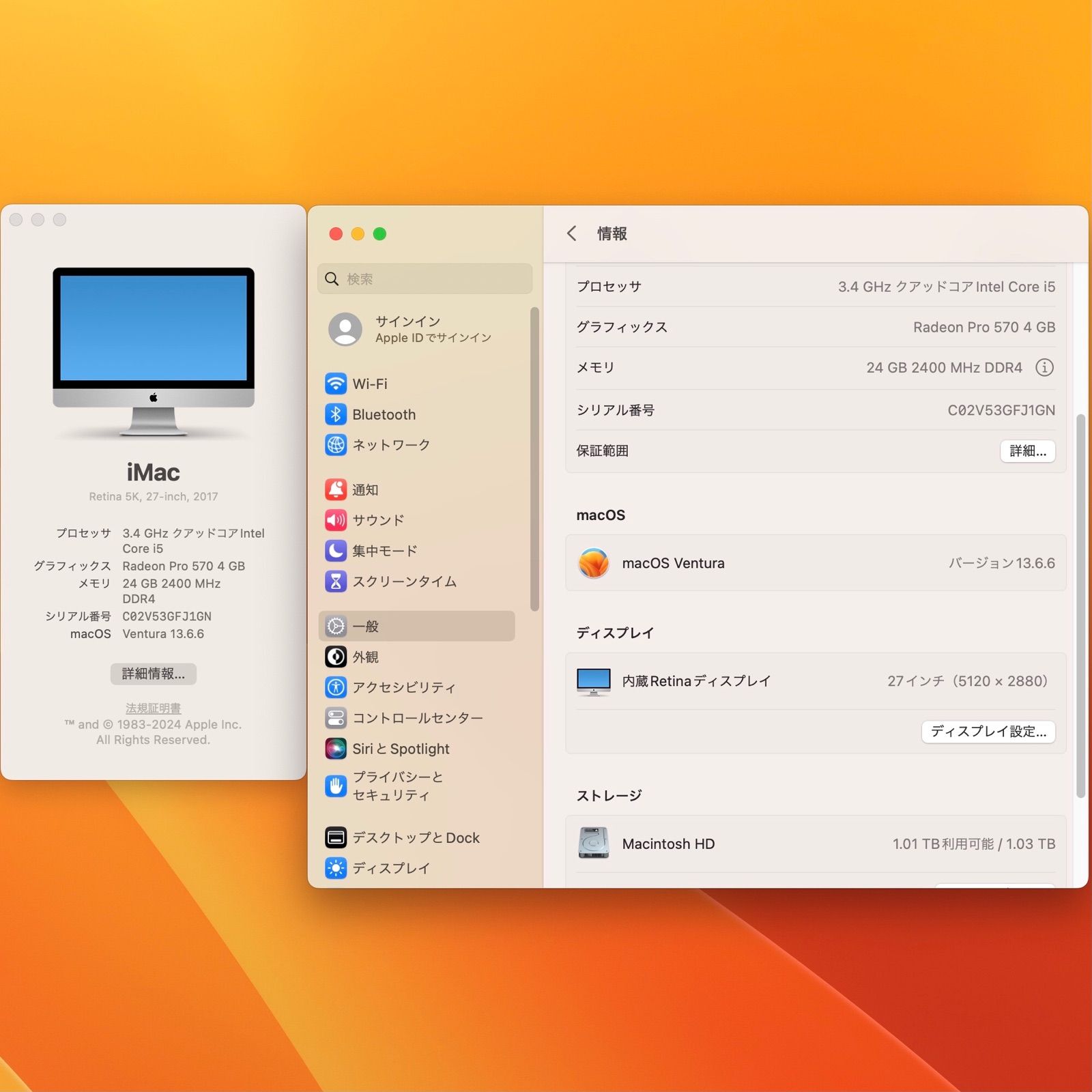Open 外観 appearance icon

335,657
